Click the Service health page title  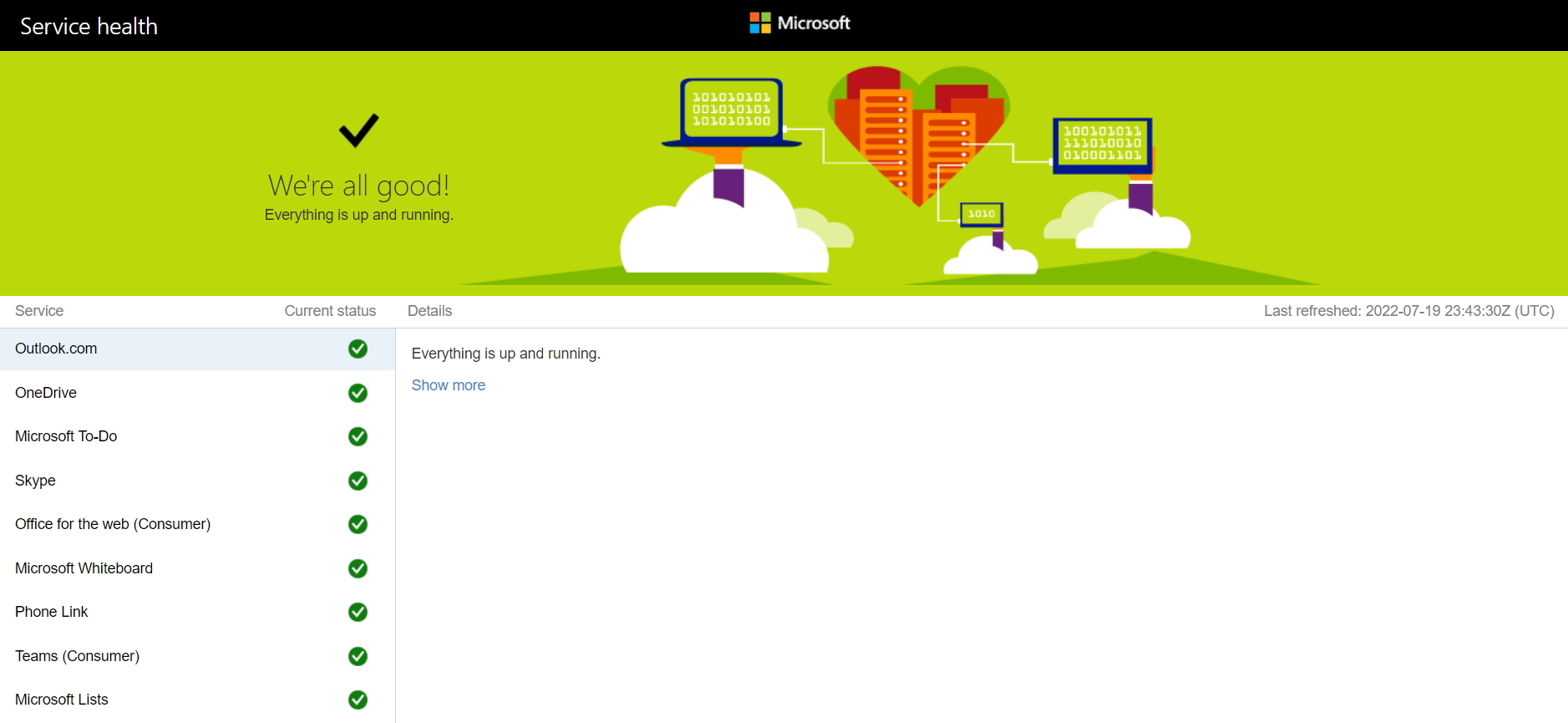pyautogui.click(x=89, y=26)
